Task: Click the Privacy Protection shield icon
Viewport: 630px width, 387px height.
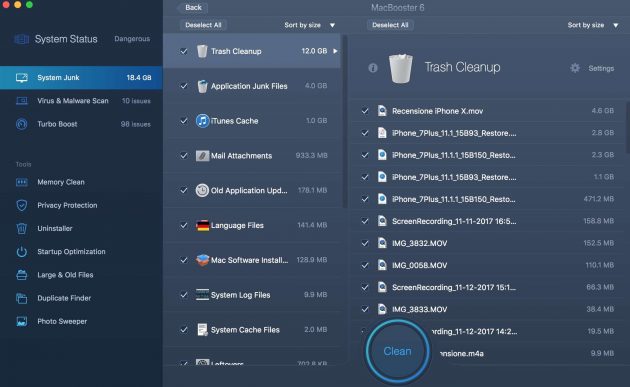Action: [22, 205]
